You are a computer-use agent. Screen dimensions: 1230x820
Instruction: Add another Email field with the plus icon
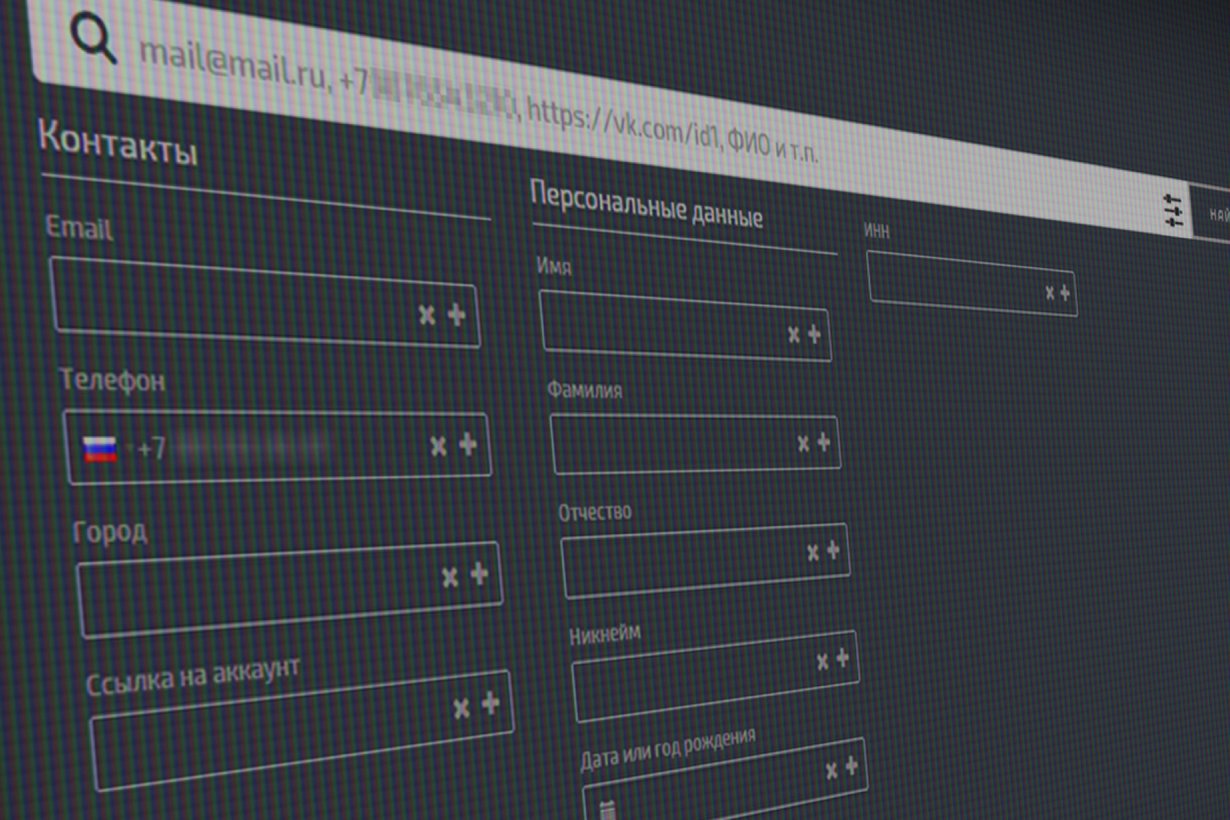click(x=456, y=315)
